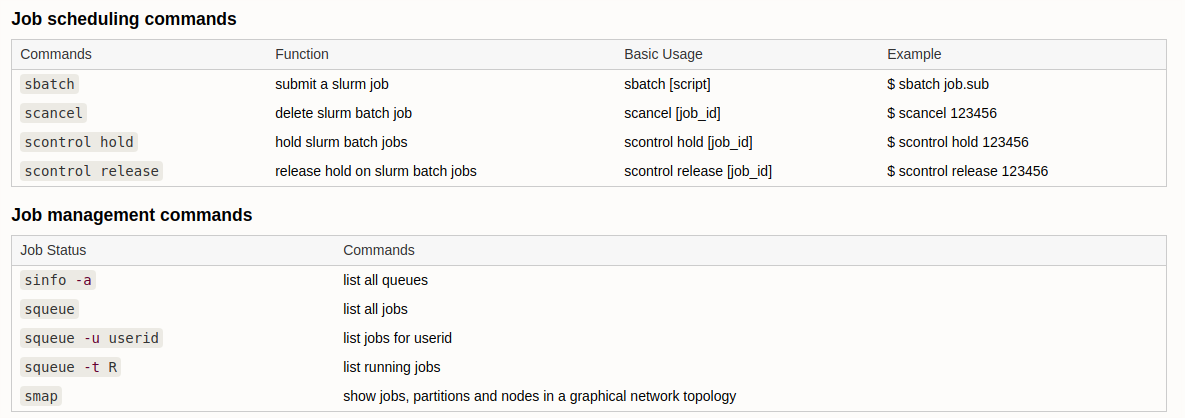Click the scontrol hold command
The width and height of the screenshot is (1185, 418).
pos(79,142)
